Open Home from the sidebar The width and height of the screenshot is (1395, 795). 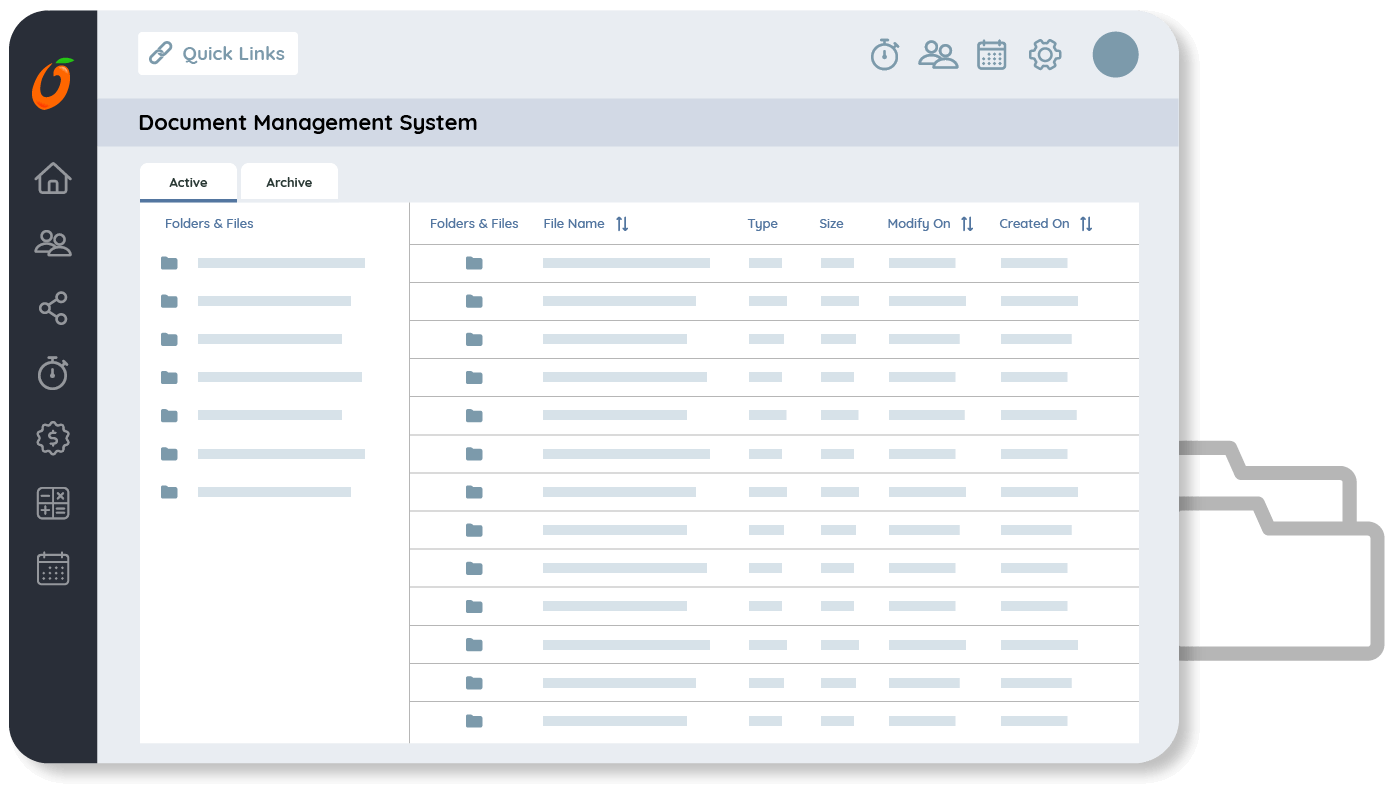pos(53,178)
